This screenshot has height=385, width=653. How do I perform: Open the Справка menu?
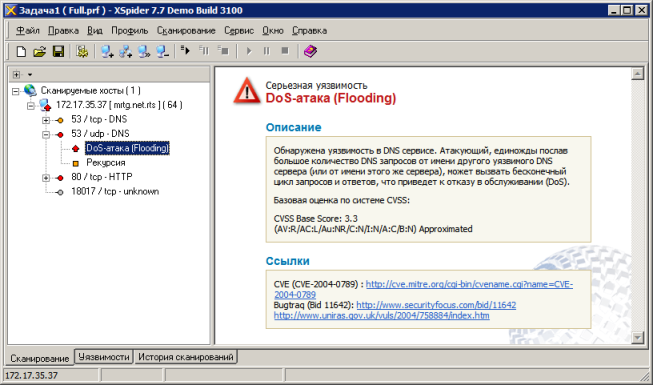click(309, 30)
